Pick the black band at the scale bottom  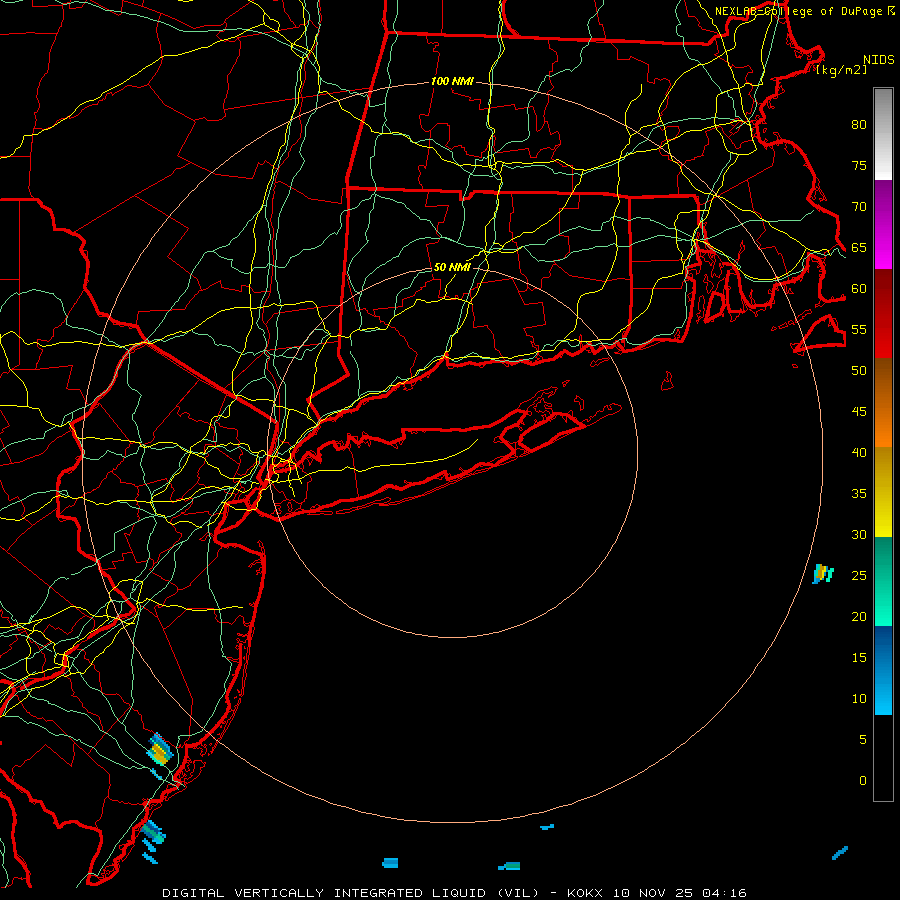(883, 757)
